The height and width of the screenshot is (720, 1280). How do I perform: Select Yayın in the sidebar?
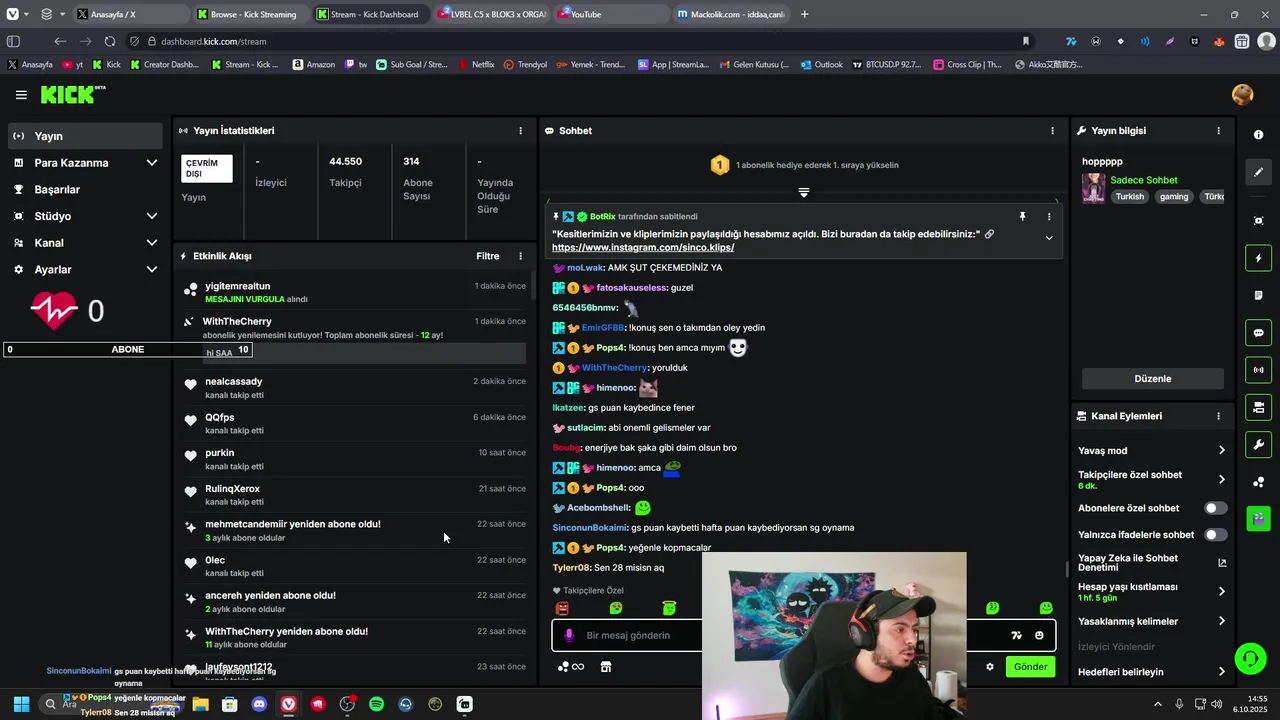pos(85,136)
